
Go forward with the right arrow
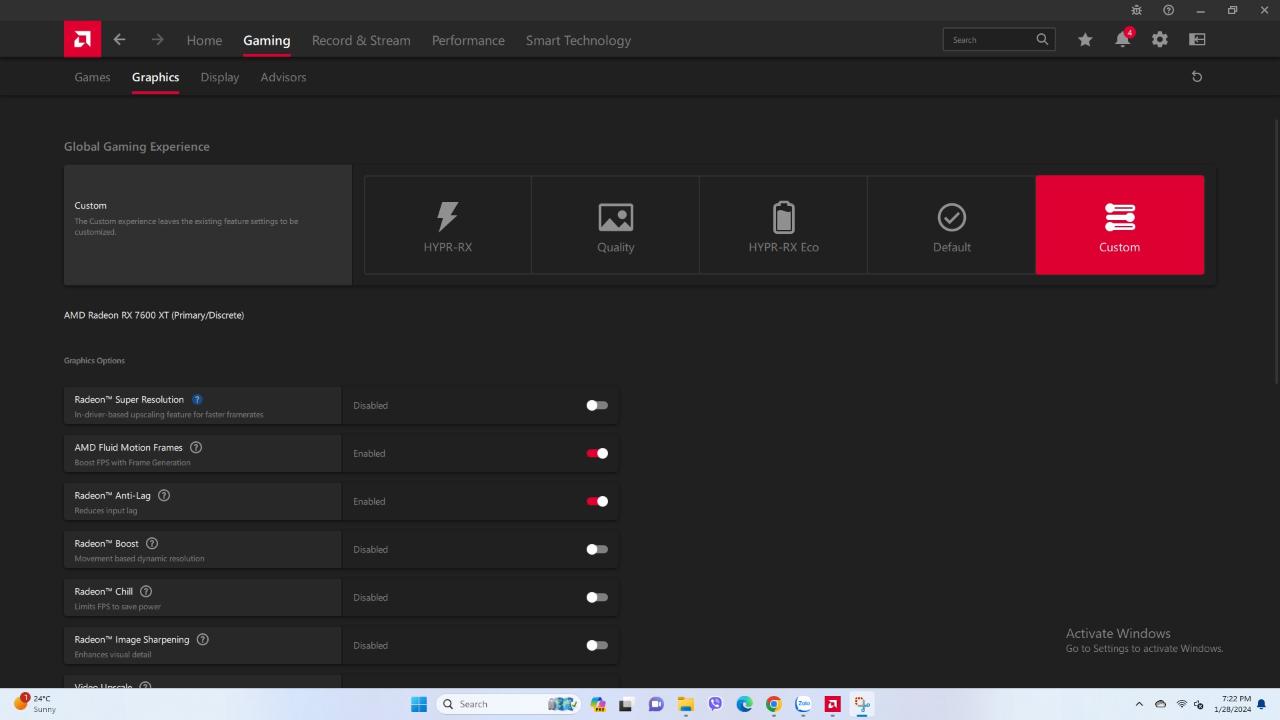click(157, 40)
